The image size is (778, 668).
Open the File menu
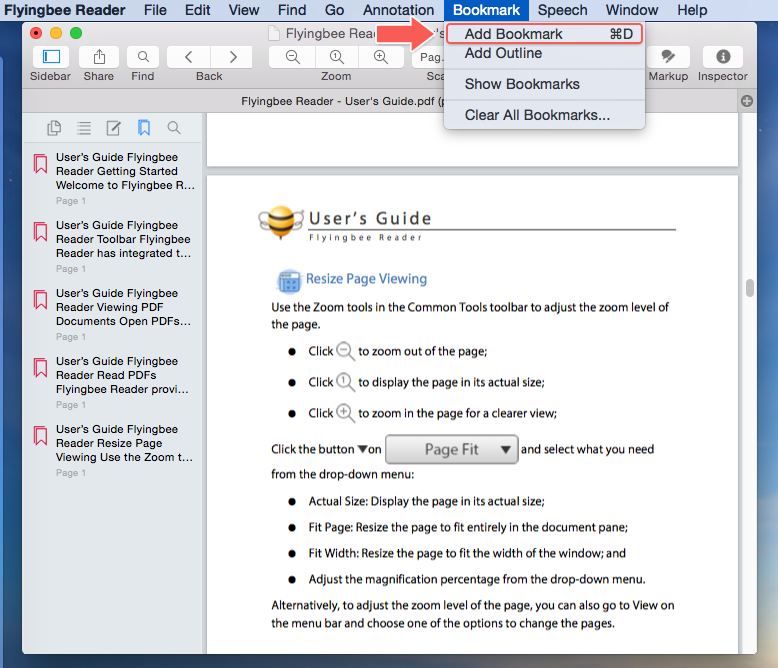(155, 10)
